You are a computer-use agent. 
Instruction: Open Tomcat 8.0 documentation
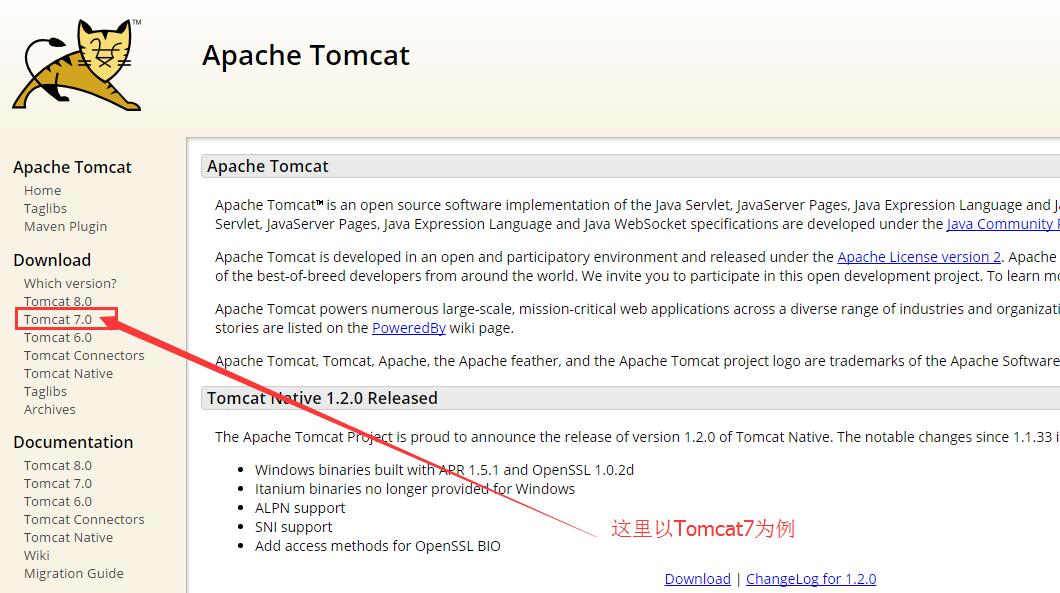pyautogui.click(x=57, y=465)
